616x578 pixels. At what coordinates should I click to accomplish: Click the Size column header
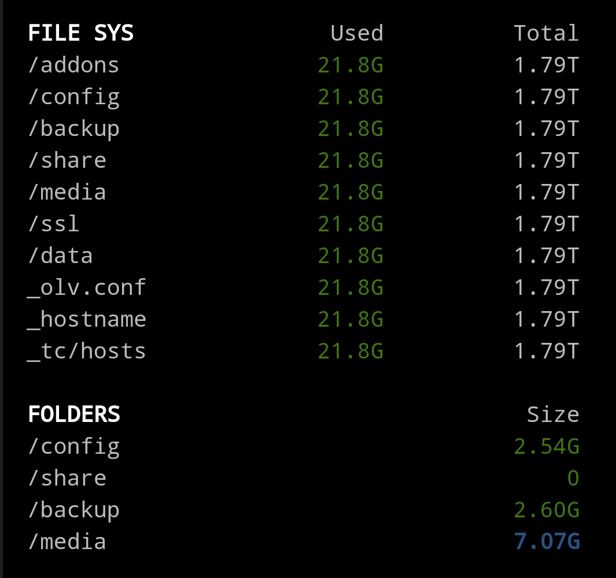553,415
